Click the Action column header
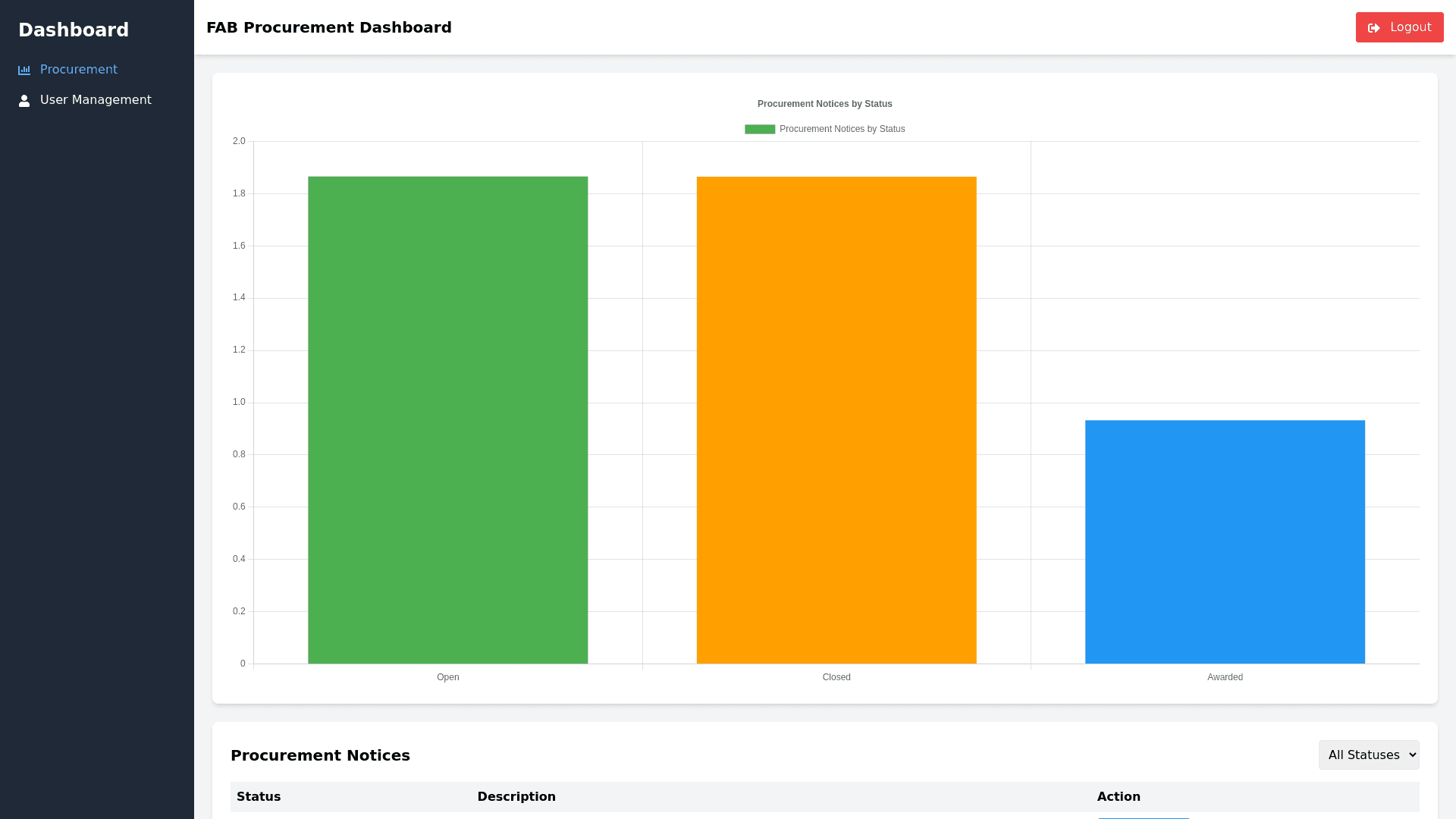The width and height of the screenshot is (1456, 819). tap(1118, 797)
